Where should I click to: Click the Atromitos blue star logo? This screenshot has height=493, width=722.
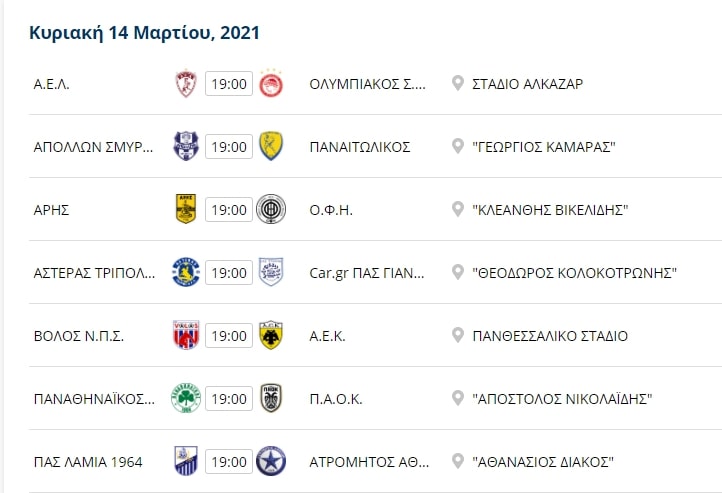(x=271, y=461)
